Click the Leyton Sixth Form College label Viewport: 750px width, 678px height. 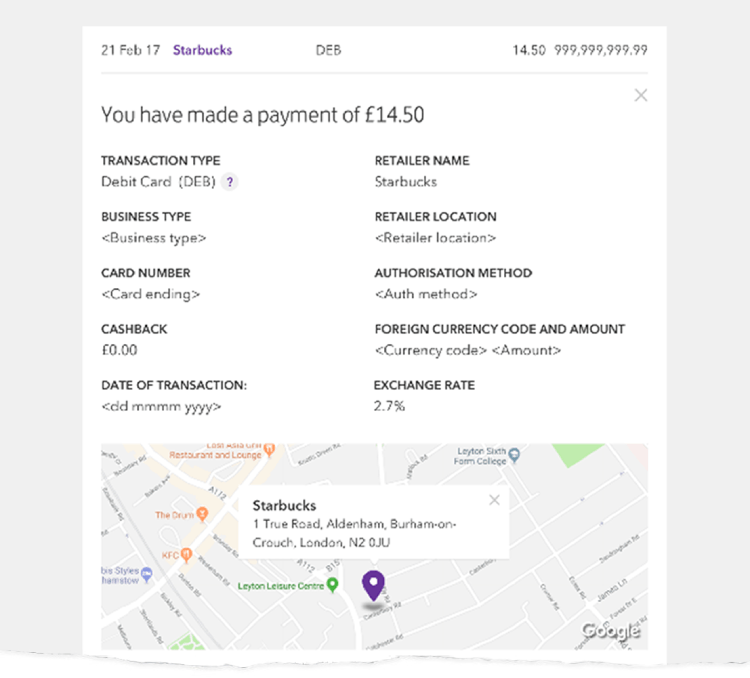click(x=480, y=456)
